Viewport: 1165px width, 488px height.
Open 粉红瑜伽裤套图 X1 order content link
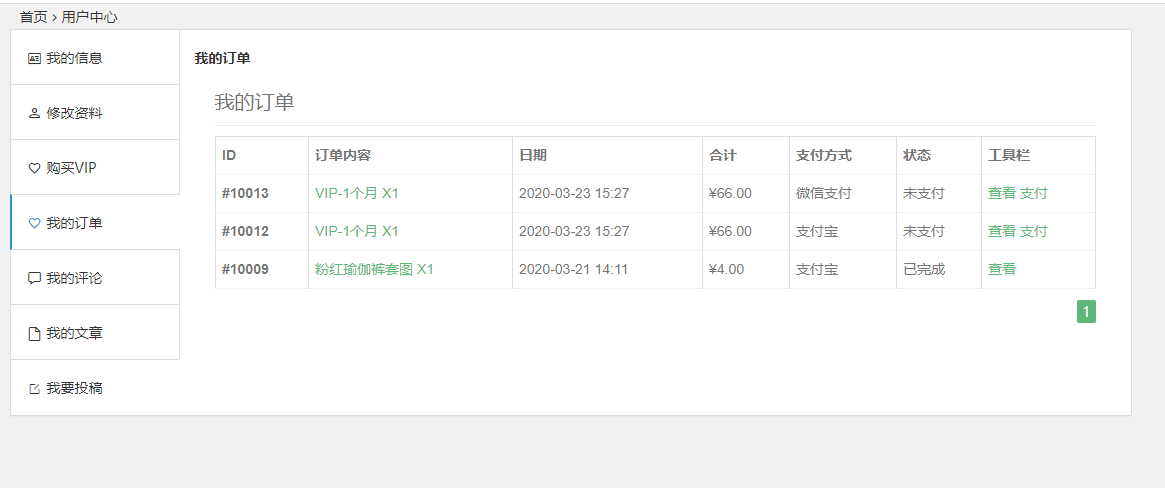(374, 269)
